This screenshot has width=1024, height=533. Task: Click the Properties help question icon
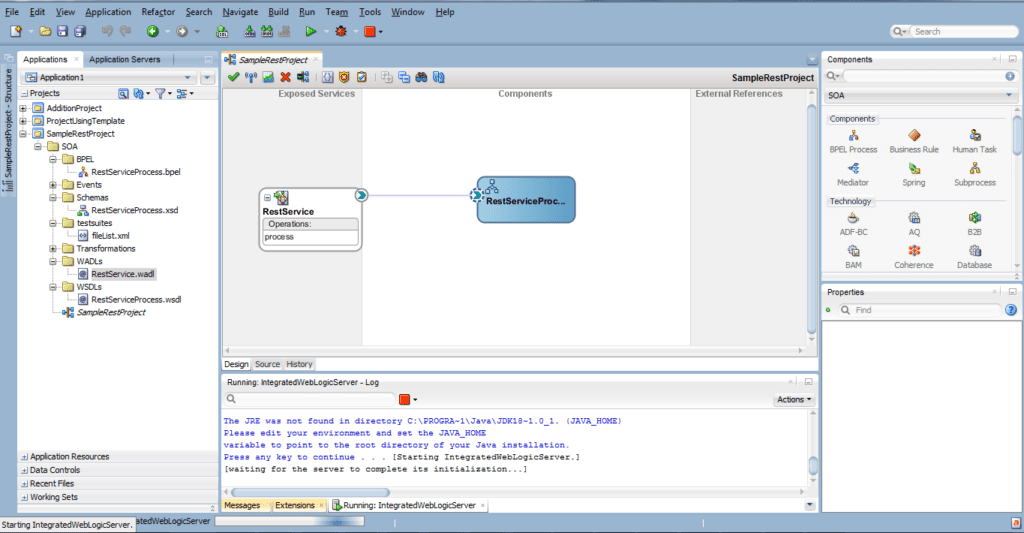(x=1010, y=310)
